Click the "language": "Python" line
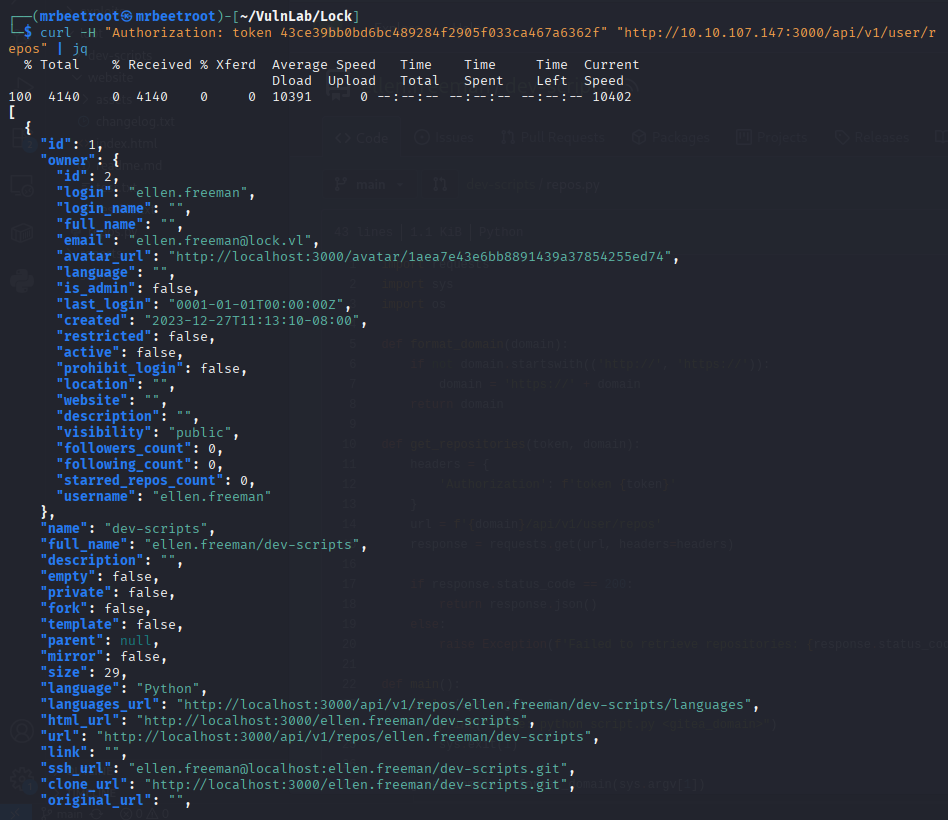The image size is (948, 820). [123, 689]
